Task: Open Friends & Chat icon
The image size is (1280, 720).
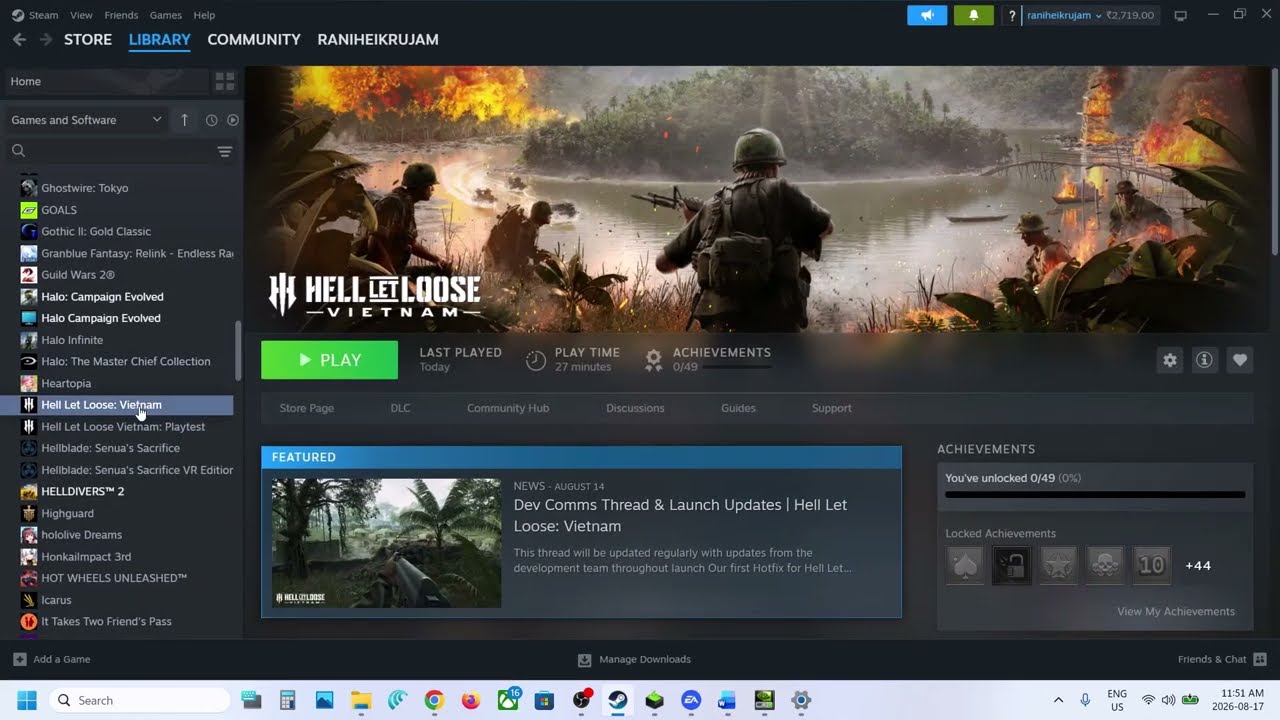Action: (x=1259, y=659)
